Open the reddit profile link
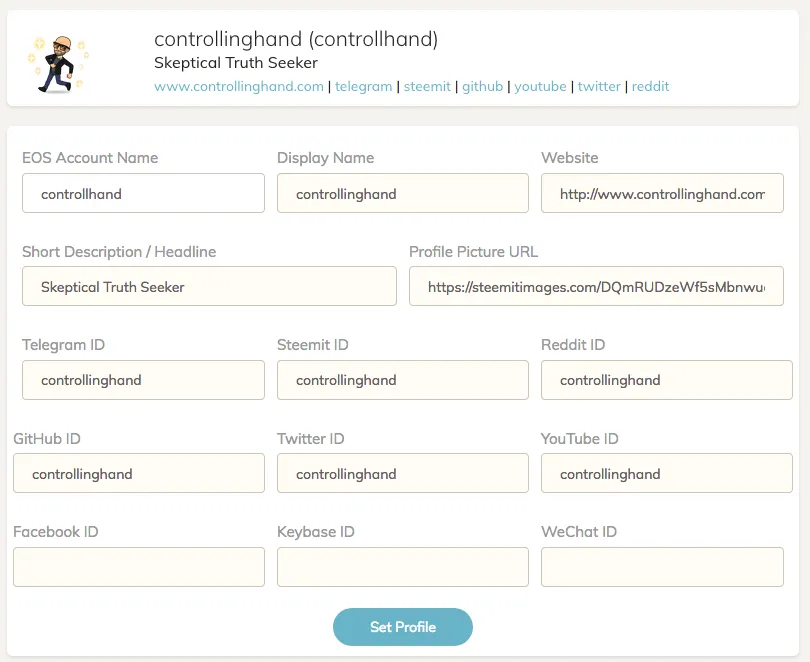This screenshot has height=662, width=810. (650, 86)
